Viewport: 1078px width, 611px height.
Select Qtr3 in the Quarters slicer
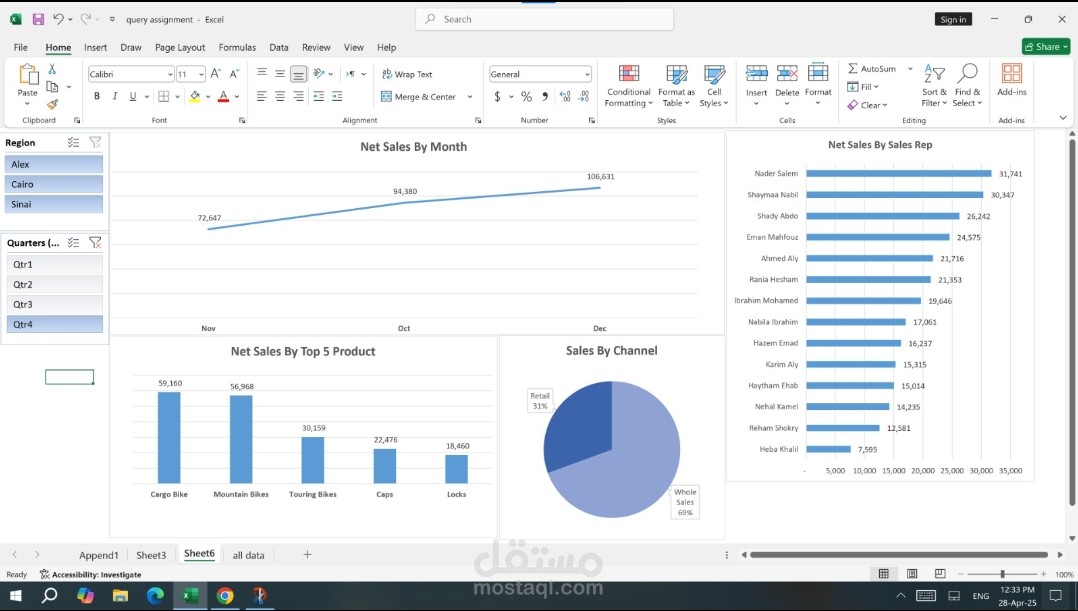(54, 304)
